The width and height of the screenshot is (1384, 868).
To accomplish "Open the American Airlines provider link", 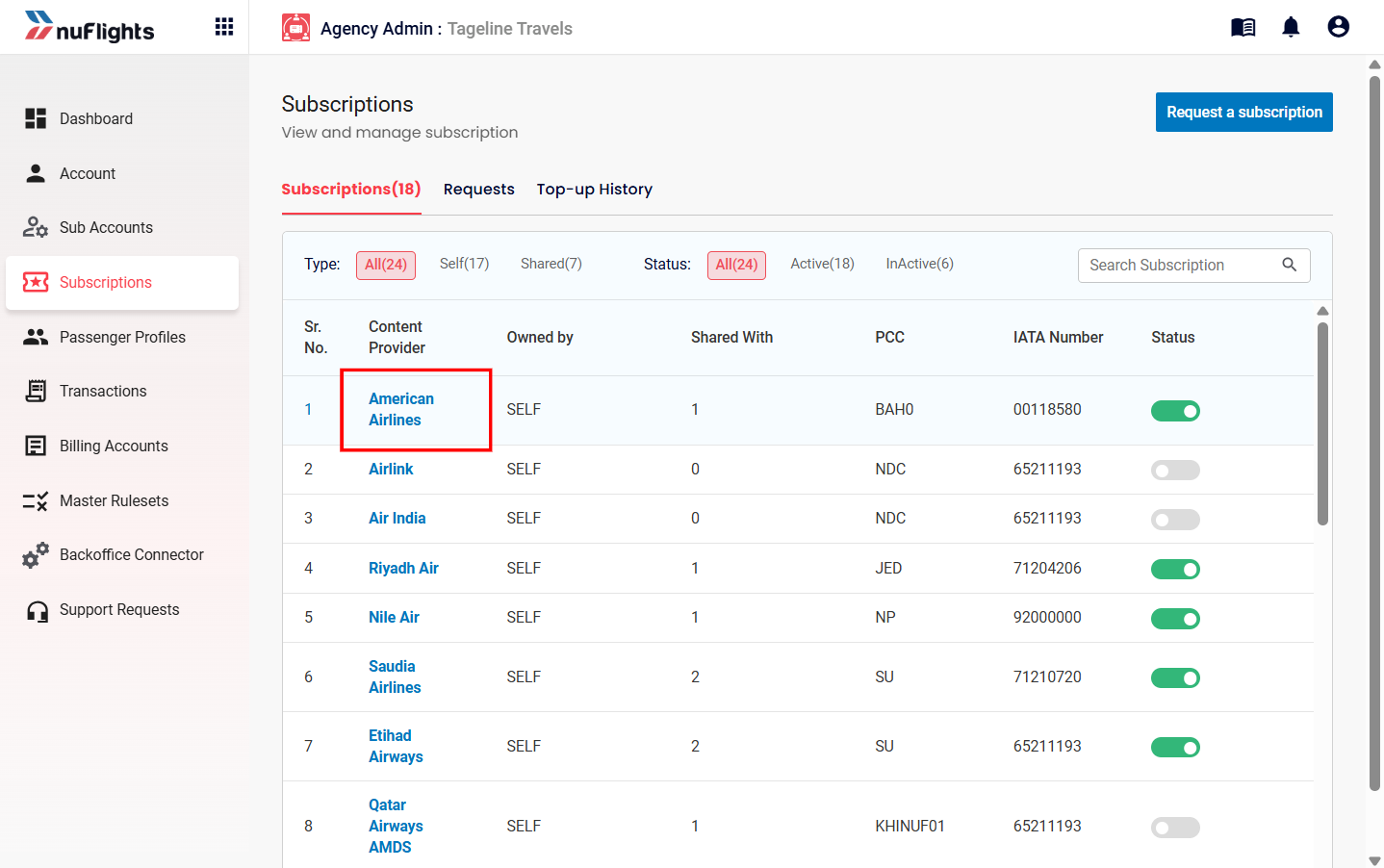I will 401,409.
